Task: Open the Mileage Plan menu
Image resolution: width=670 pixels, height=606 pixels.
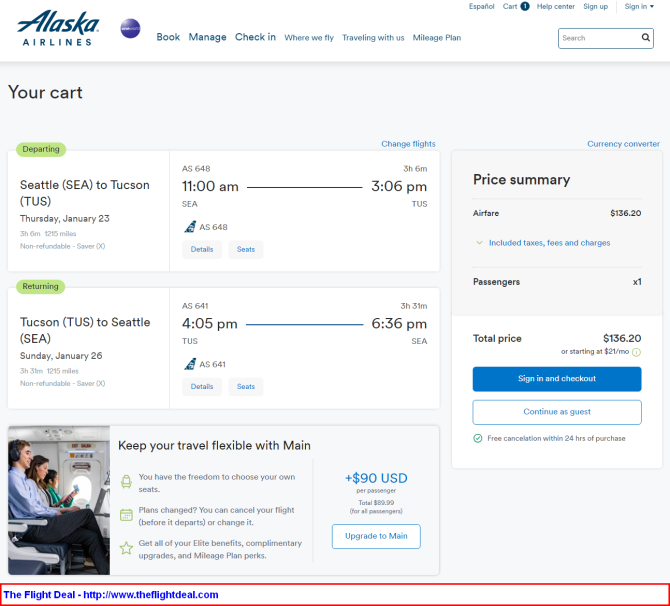Action: (x=437, y=38)
